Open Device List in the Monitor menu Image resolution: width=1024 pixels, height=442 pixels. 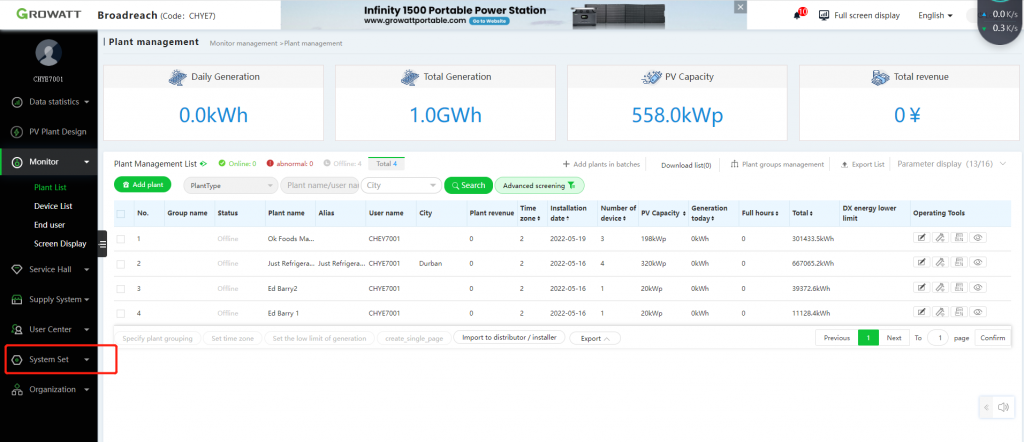tap(53, 206)
